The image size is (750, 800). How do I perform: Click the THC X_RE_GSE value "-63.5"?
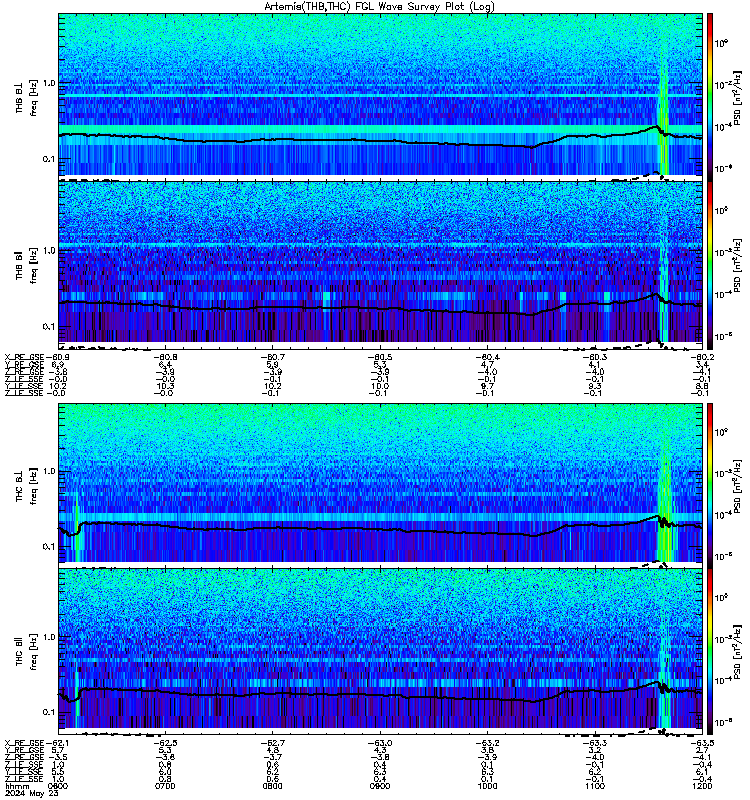pos(702,743)
